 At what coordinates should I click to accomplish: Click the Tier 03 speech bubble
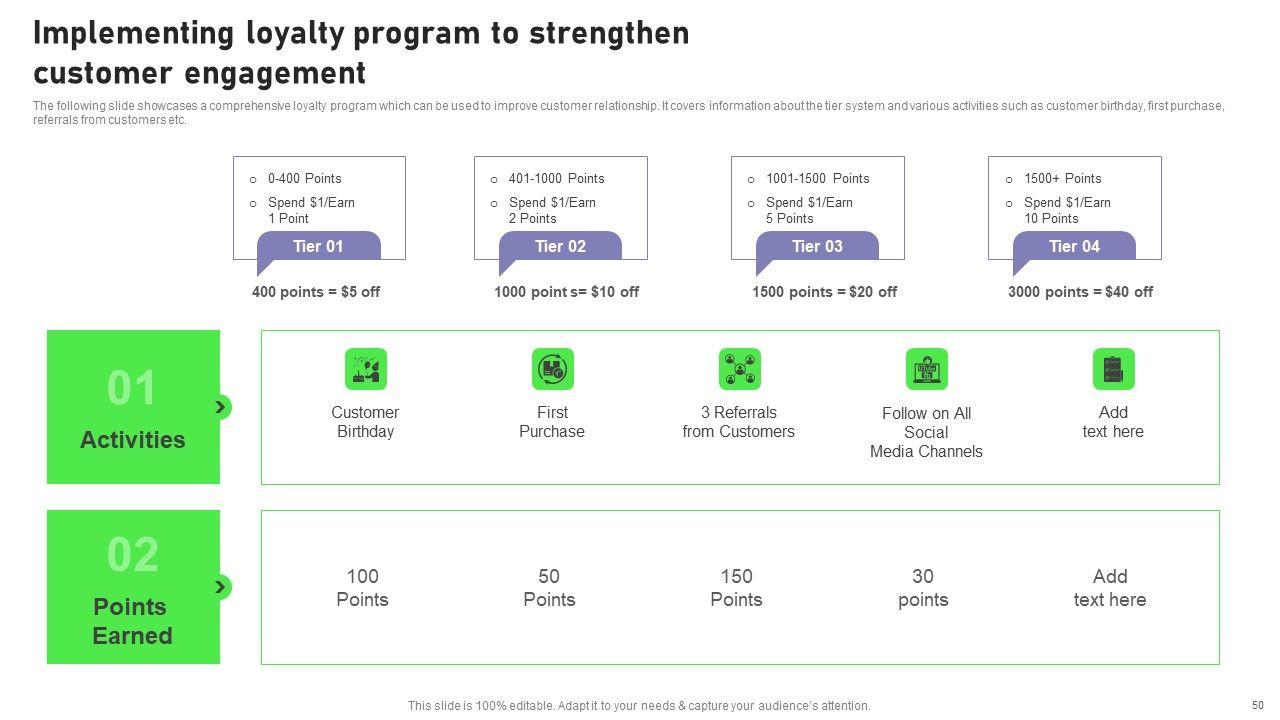(817, 247)
